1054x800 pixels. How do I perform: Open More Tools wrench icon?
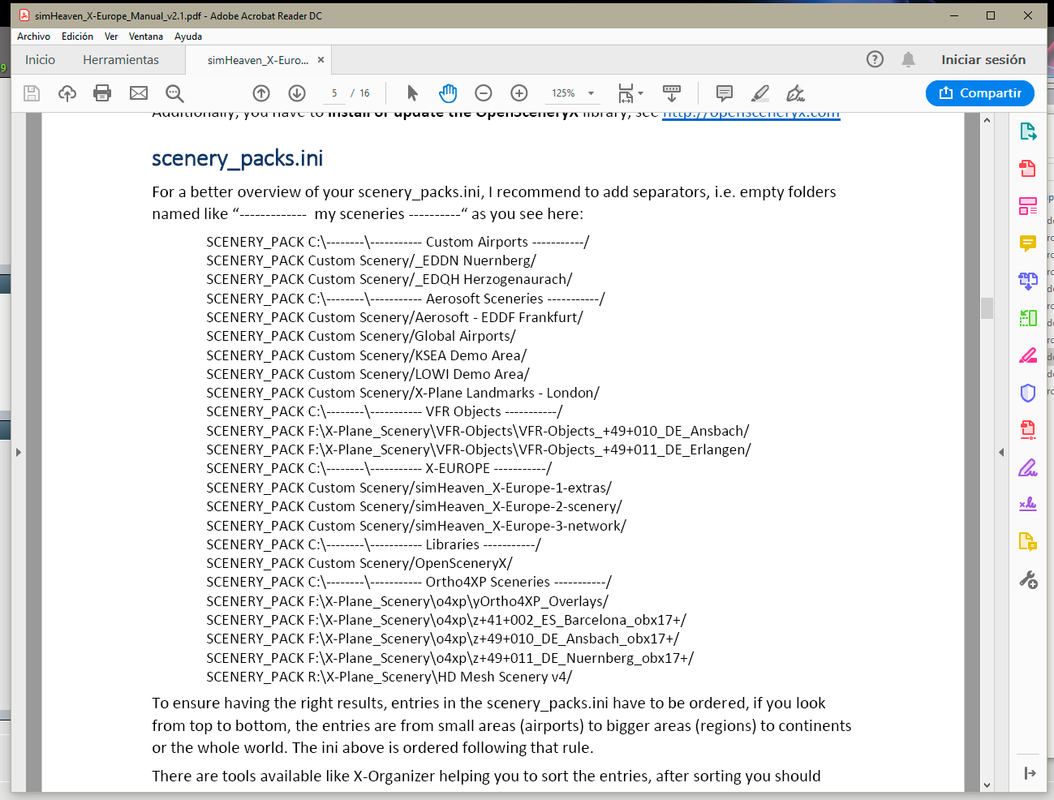[1028, 579]
